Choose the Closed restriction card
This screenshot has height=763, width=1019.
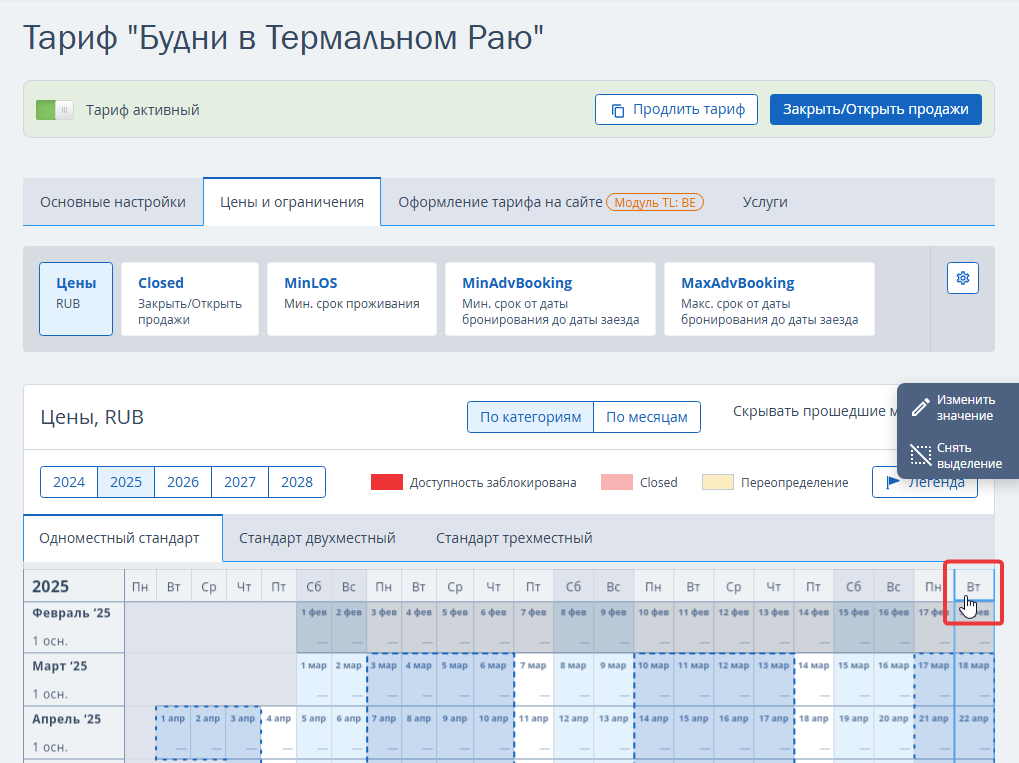pyautogui.click(x=190, y=299)
